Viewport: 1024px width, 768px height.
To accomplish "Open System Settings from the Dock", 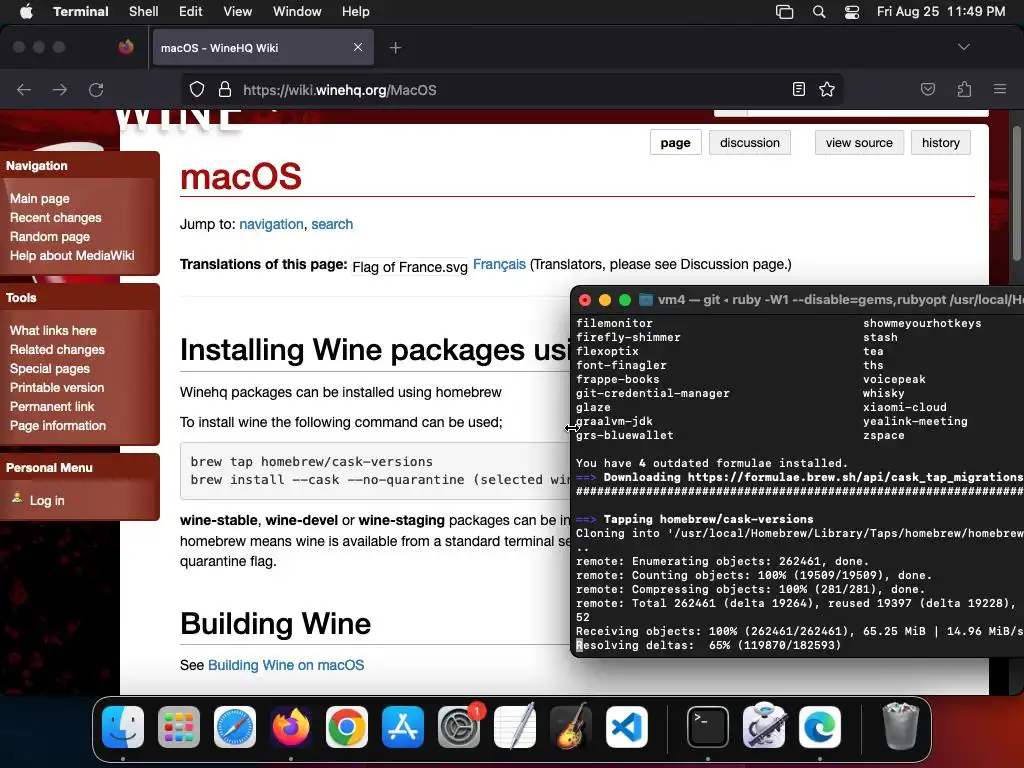I will pos(458,727).
